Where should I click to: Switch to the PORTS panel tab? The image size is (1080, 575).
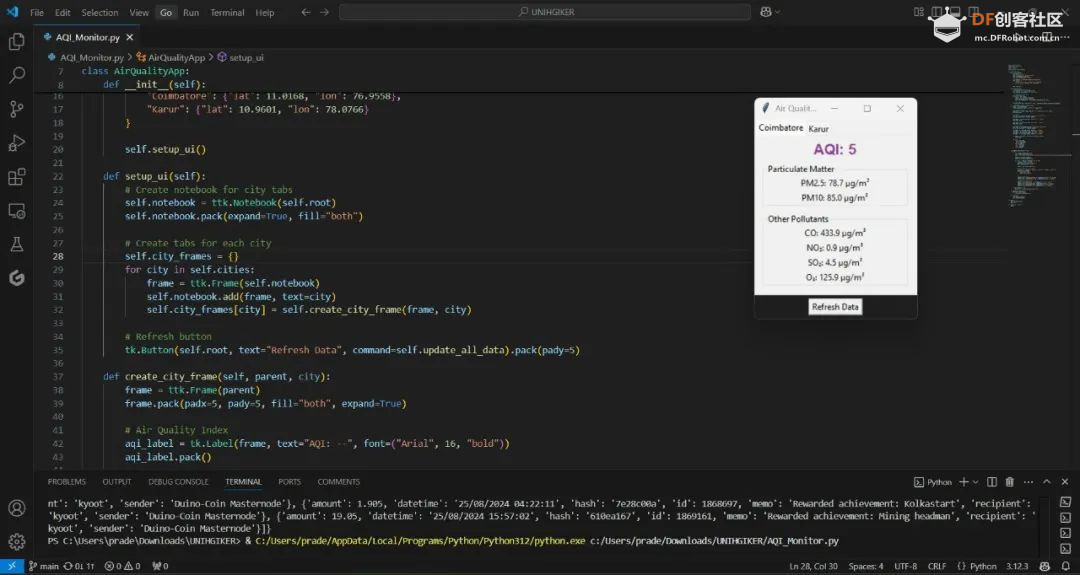[289, 482]
